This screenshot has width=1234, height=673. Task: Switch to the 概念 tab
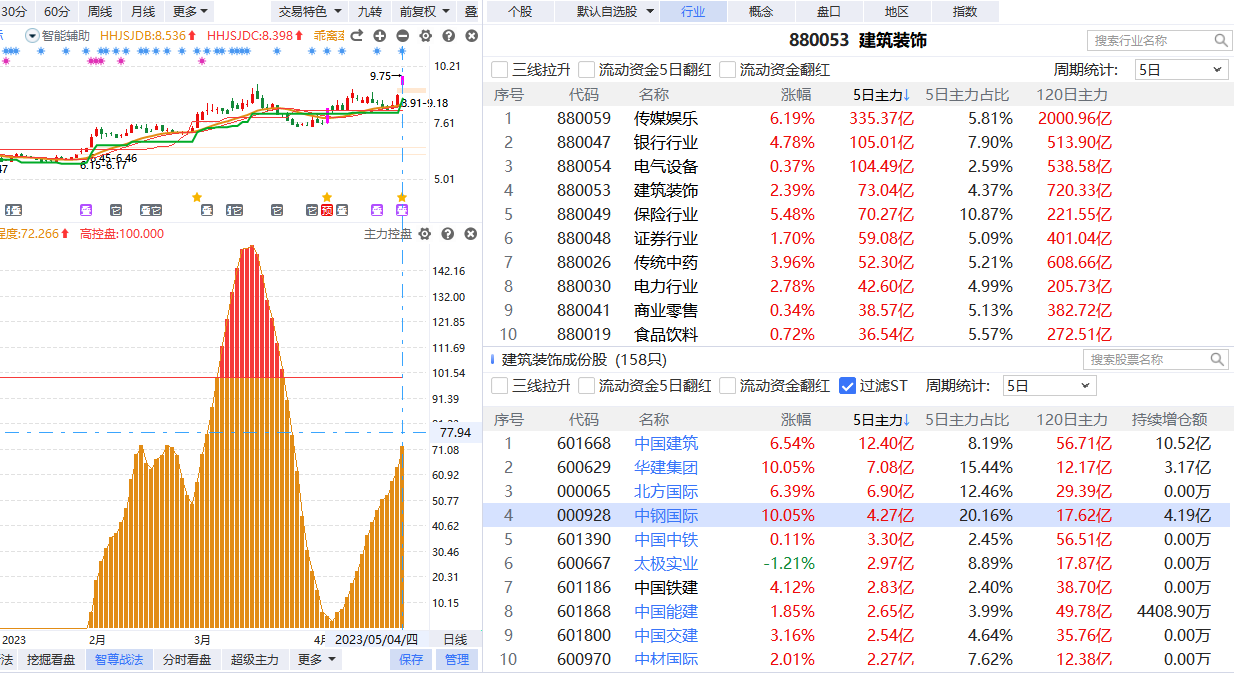click(760, 12)
